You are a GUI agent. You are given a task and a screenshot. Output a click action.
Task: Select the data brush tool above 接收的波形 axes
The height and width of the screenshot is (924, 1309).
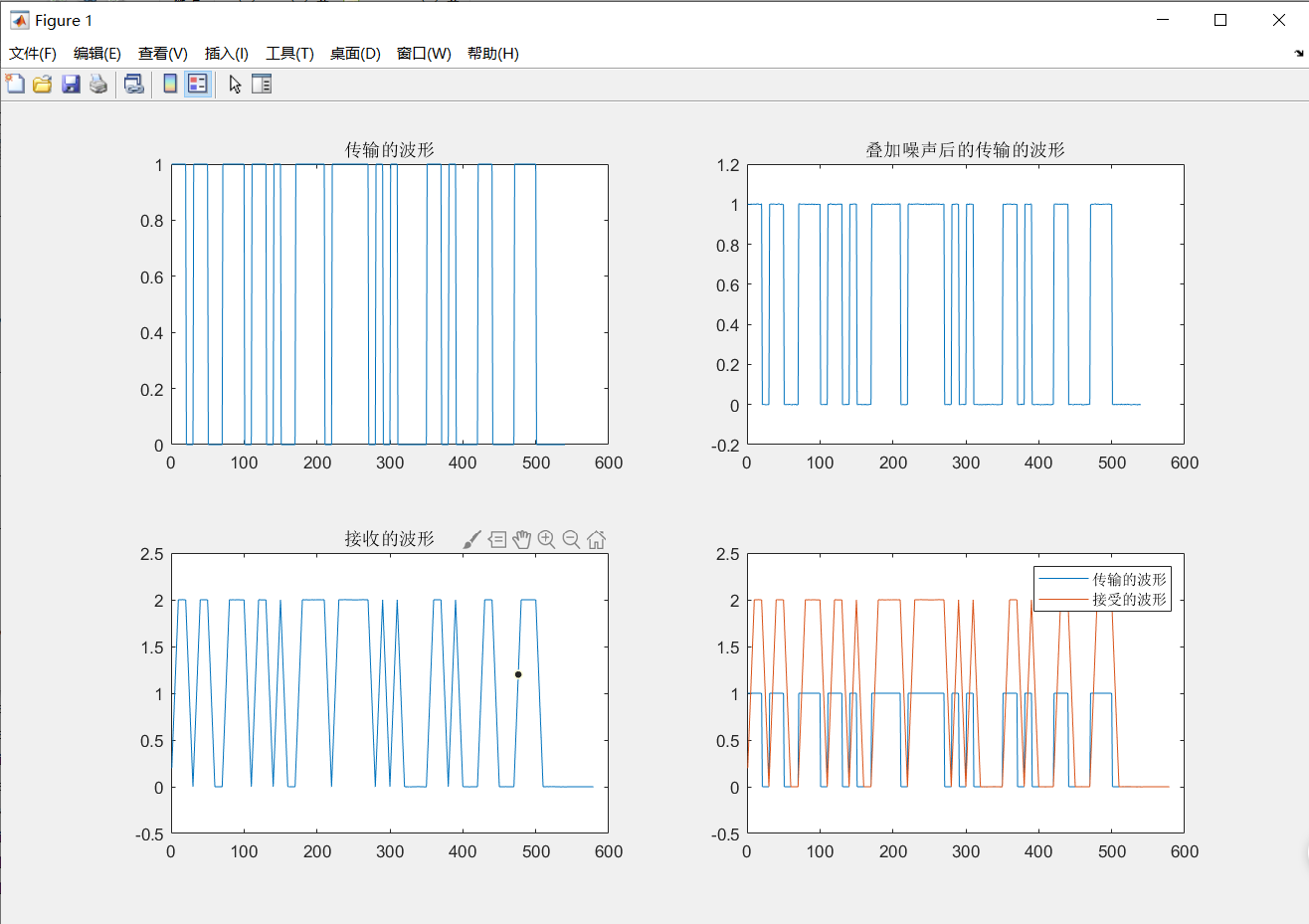coord(472,539)
